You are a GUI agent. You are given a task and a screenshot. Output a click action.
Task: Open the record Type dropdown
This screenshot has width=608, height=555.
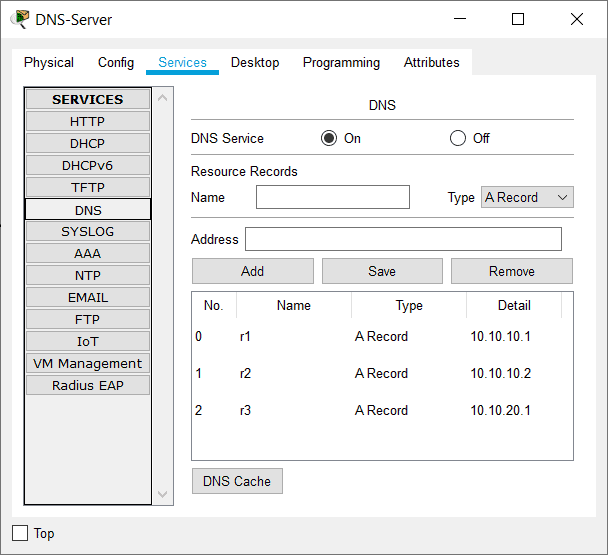tap(527, 197)
